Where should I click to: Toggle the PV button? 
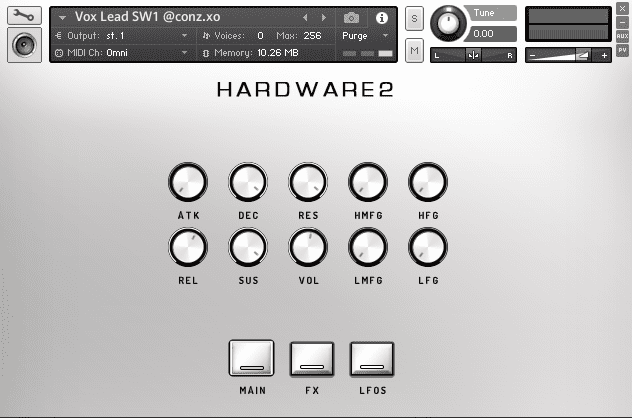622,50
